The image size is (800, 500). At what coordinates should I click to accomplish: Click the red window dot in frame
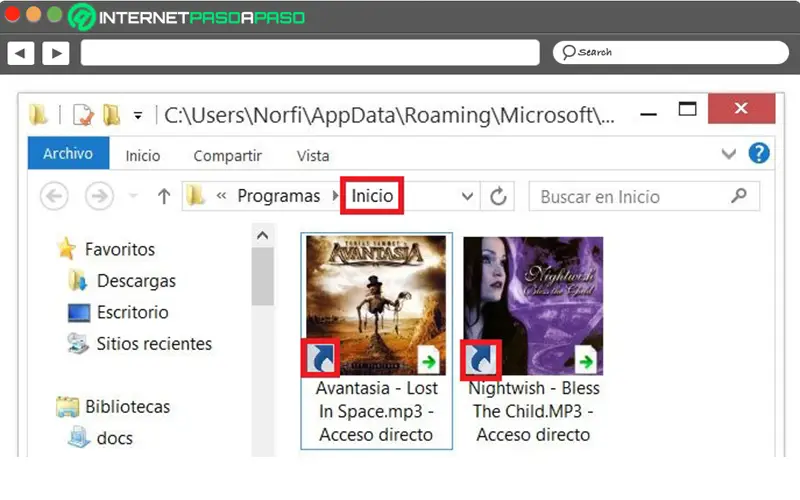click(x=12, y=14)
